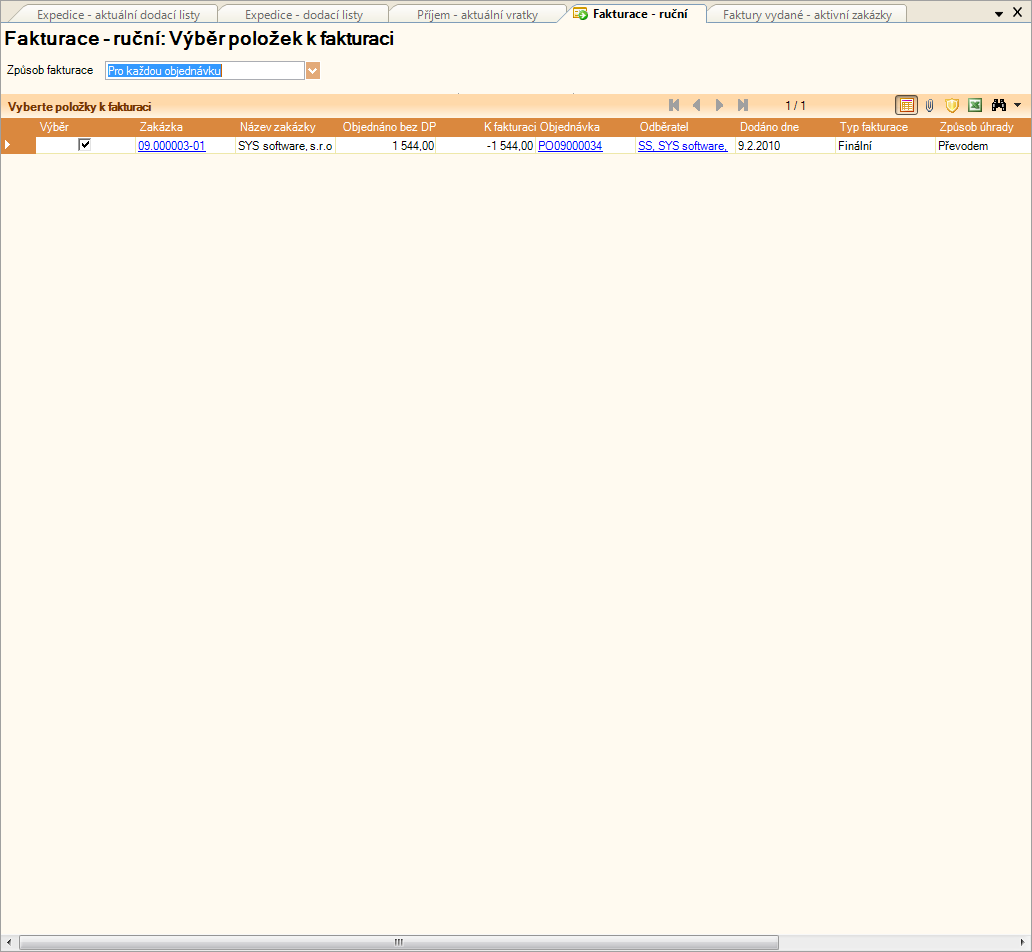Click the yellow shield icon
The image size is (1032, 952).
coord(952,105)
